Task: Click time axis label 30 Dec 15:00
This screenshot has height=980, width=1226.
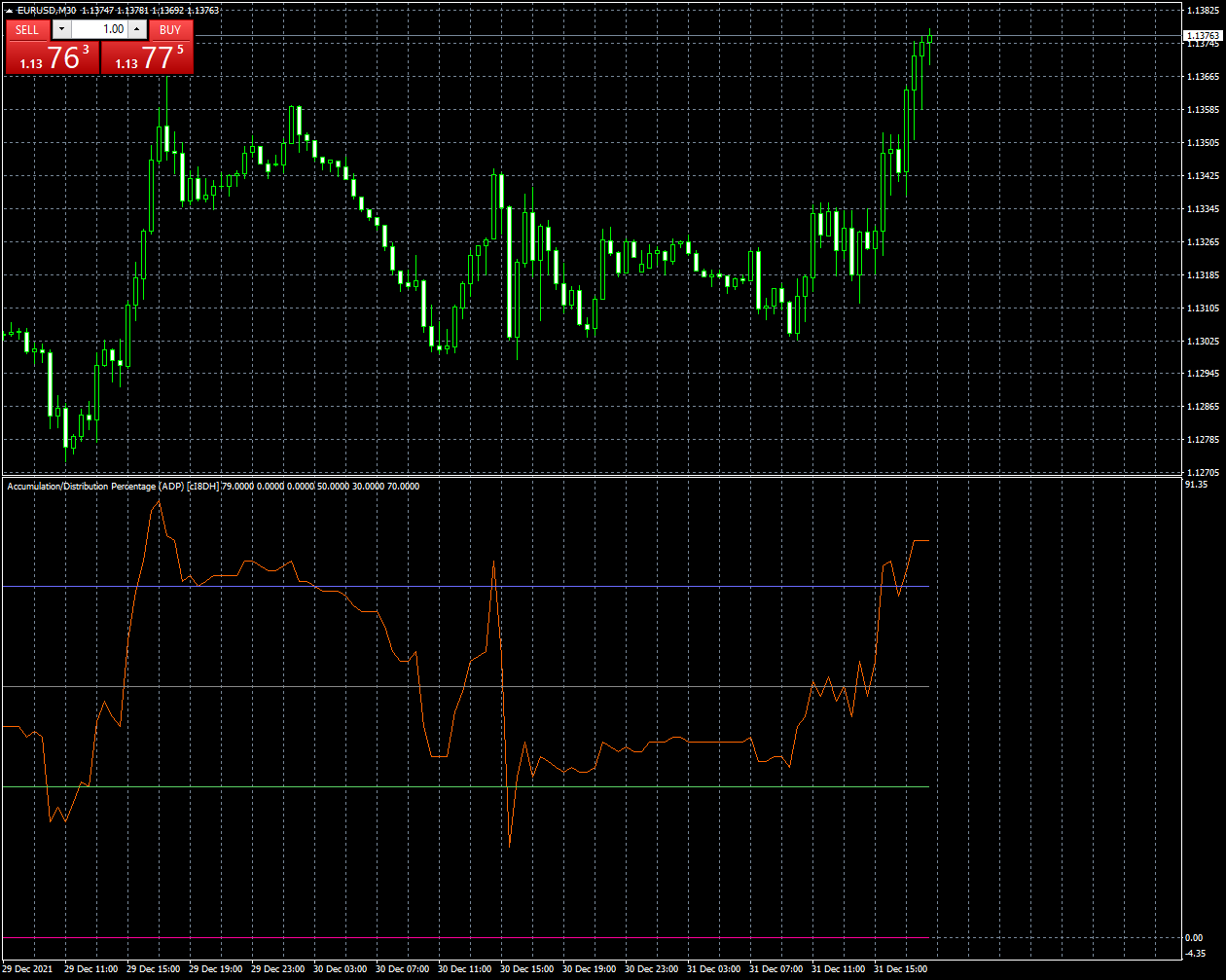Action: (x=527, y=969)
